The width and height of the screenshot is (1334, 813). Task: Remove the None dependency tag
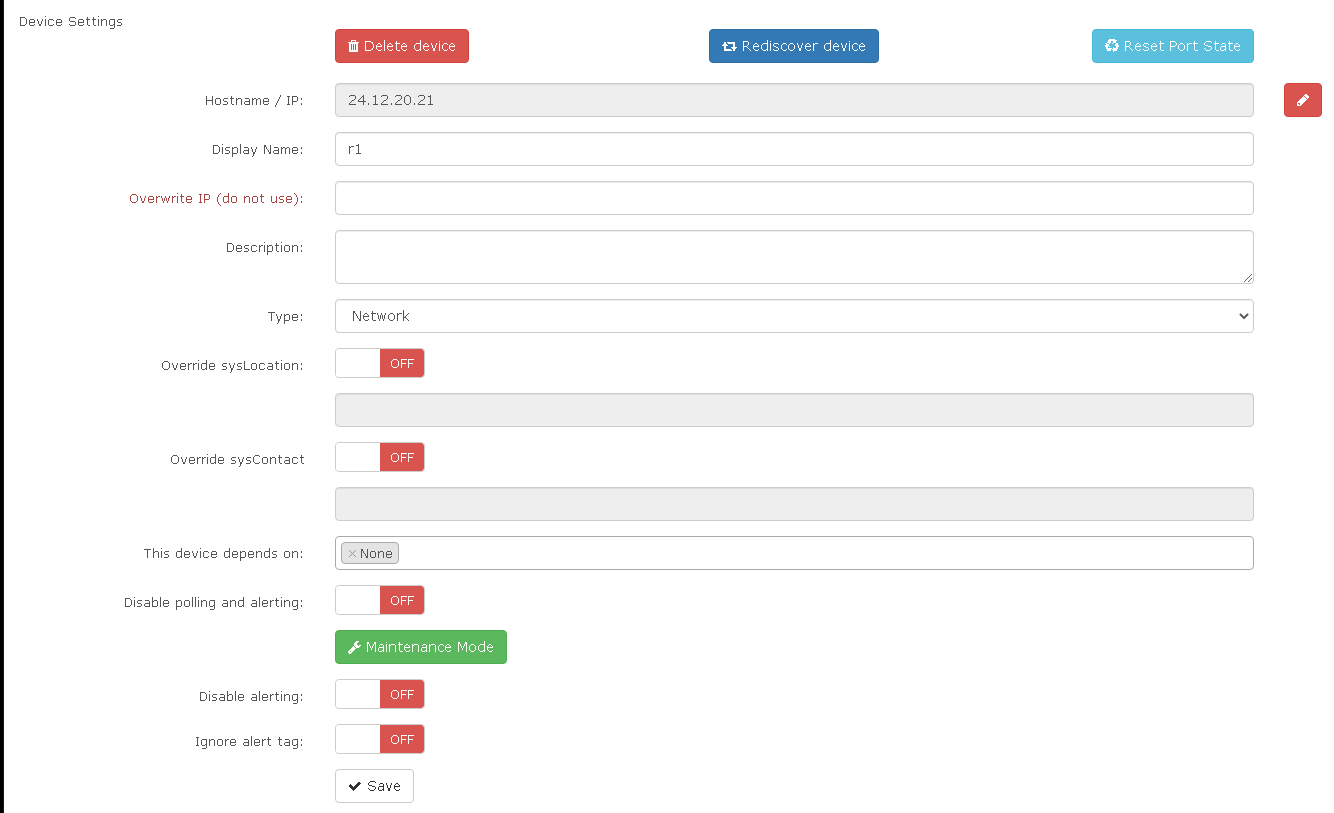[x=352, y=554]
